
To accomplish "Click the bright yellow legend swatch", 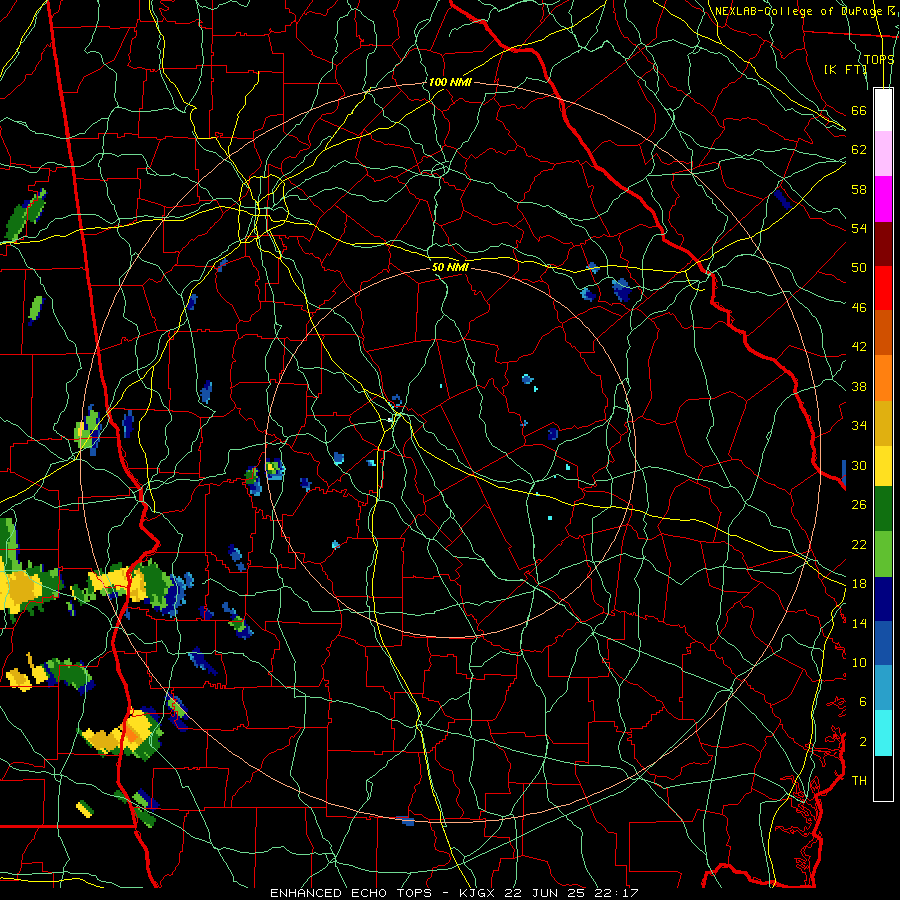I will 883,465.
